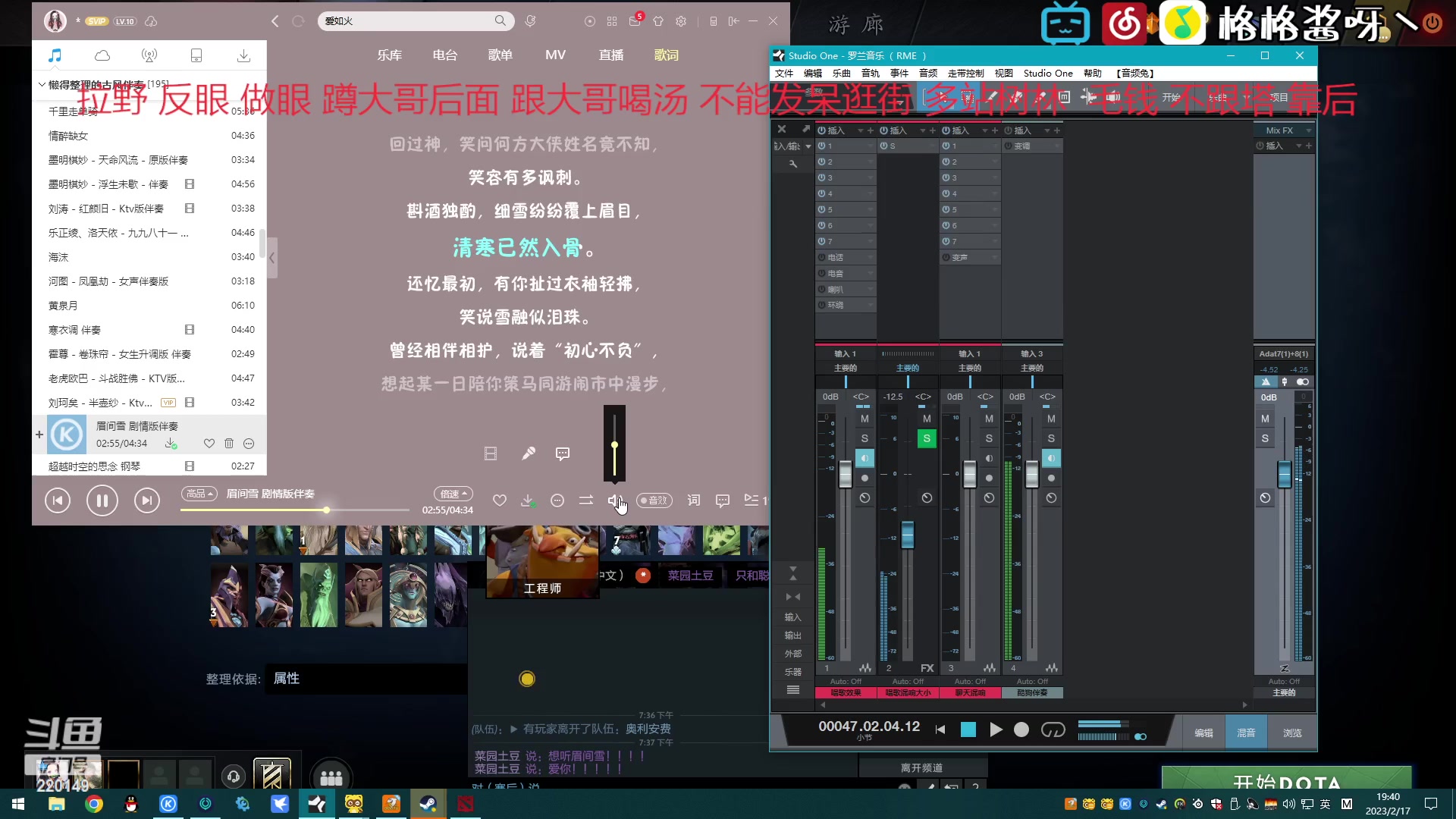Image resolution: width=1456 pixels, height=819 pixels.
Task: Open Adat7(1)+8(1) output selector on main channel
Action: pos(1284,353)
